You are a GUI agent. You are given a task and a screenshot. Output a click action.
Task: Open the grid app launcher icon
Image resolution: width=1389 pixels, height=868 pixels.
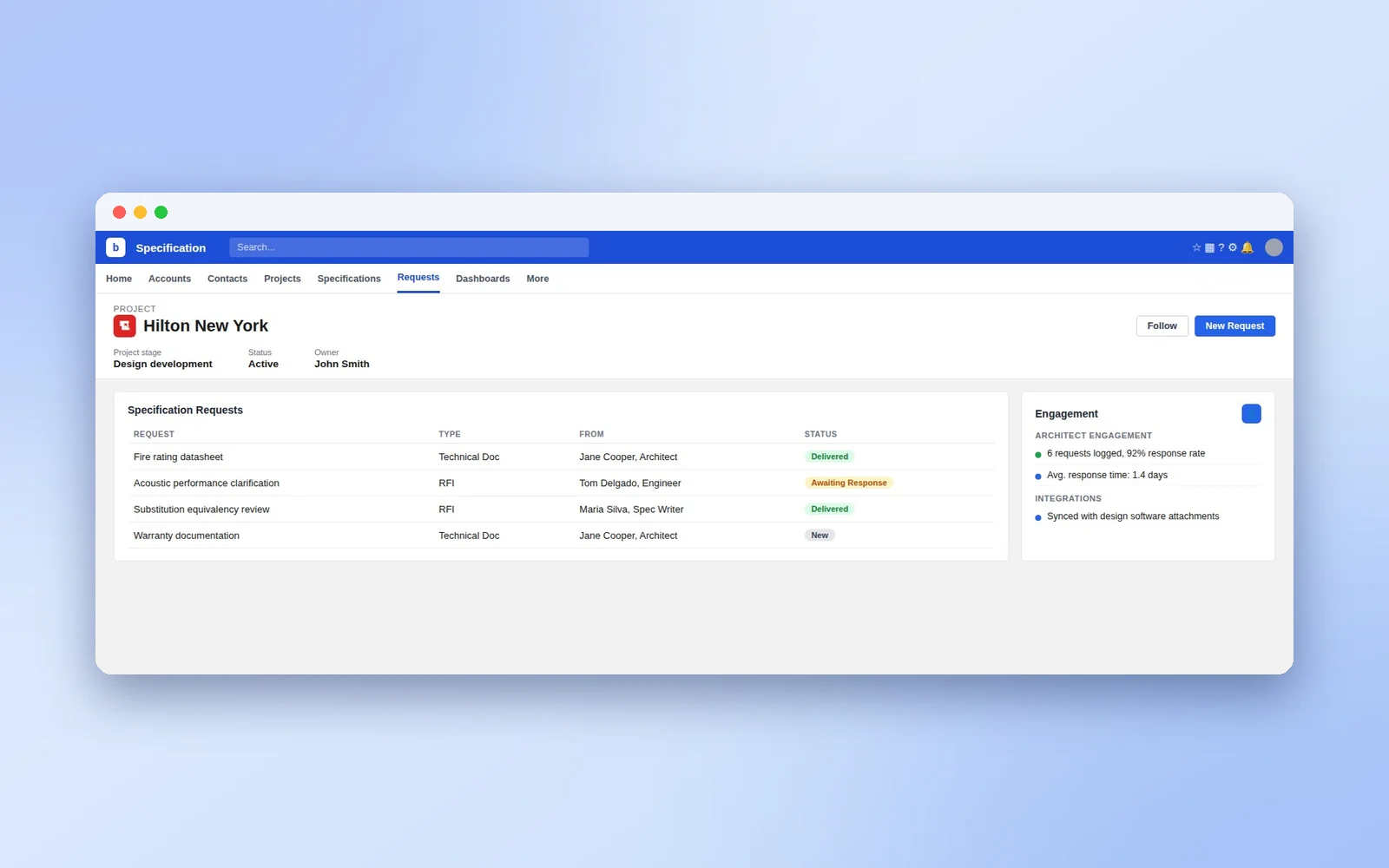click(x=1209, y=247)
